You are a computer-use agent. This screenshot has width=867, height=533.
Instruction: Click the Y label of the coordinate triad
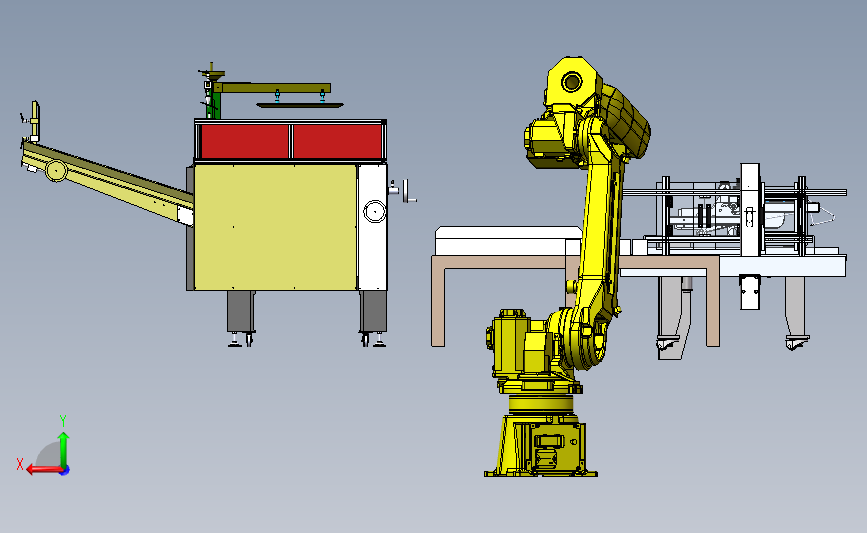coord(63,421)
